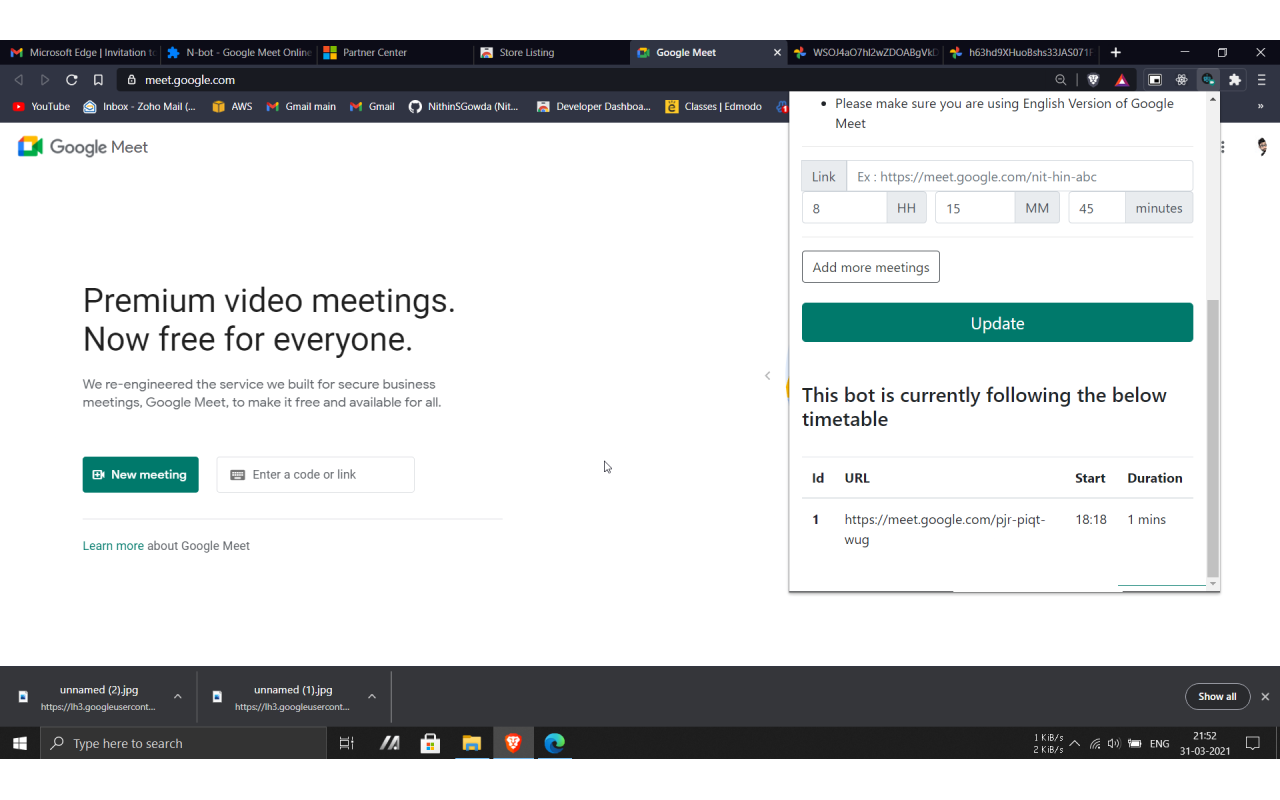The width and height of the screenshot is (1280, 800).
Task: Click the duration minutes field showing 45
Action: point(1097,208)
